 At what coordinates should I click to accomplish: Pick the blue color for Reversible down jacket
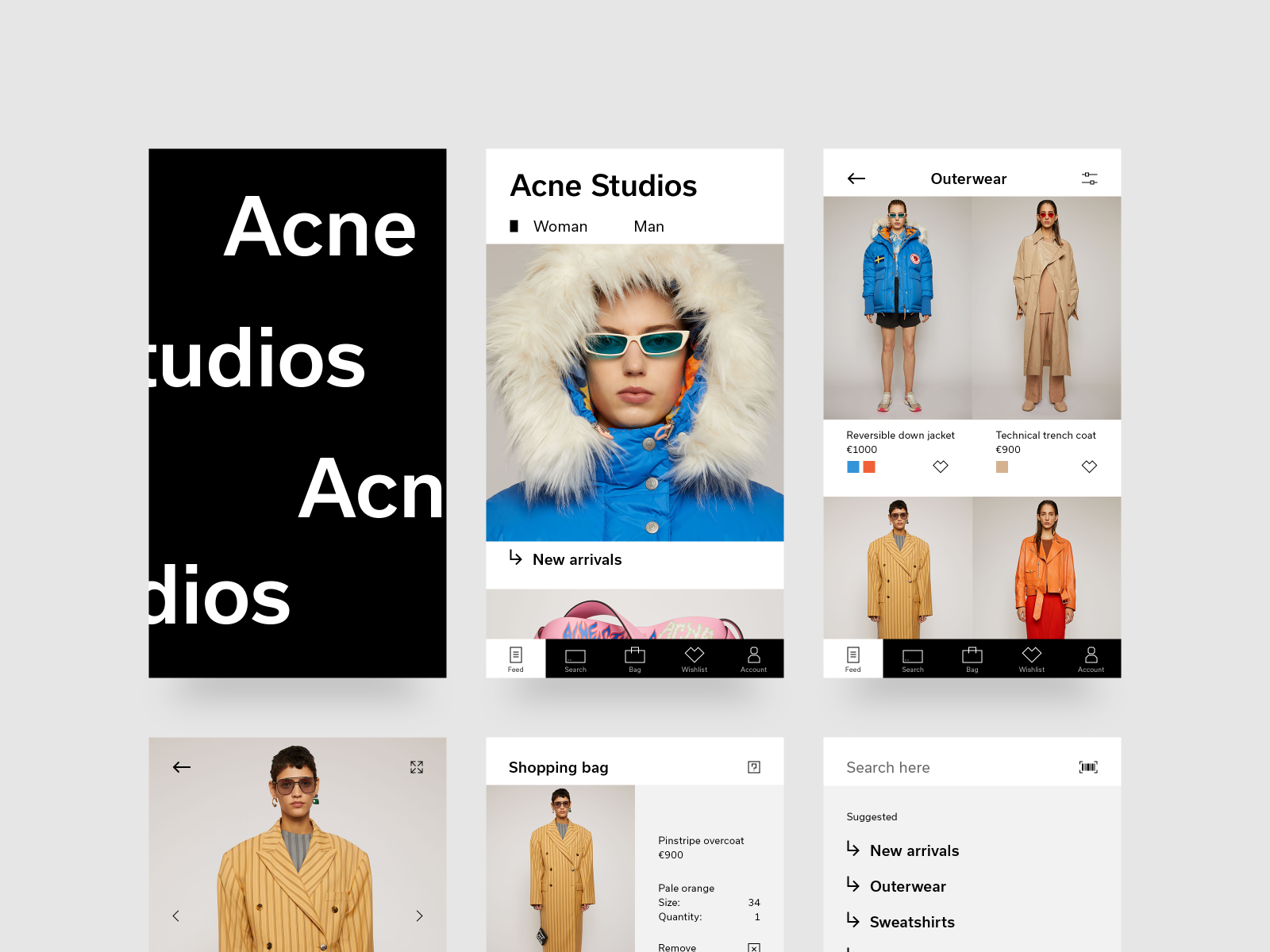pos(853,466)
